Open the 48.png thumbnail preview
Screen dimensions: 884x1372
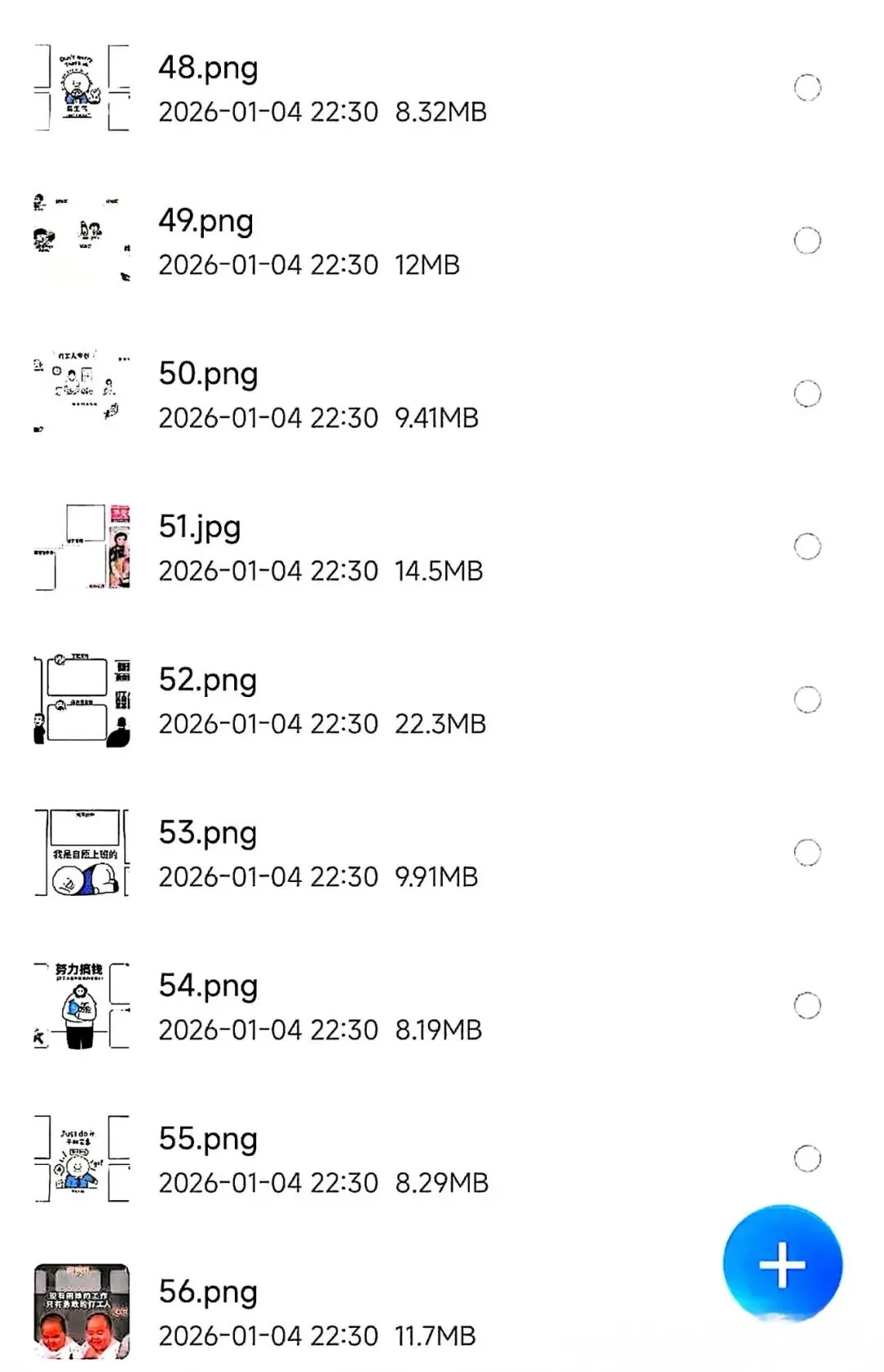point(82,88)
